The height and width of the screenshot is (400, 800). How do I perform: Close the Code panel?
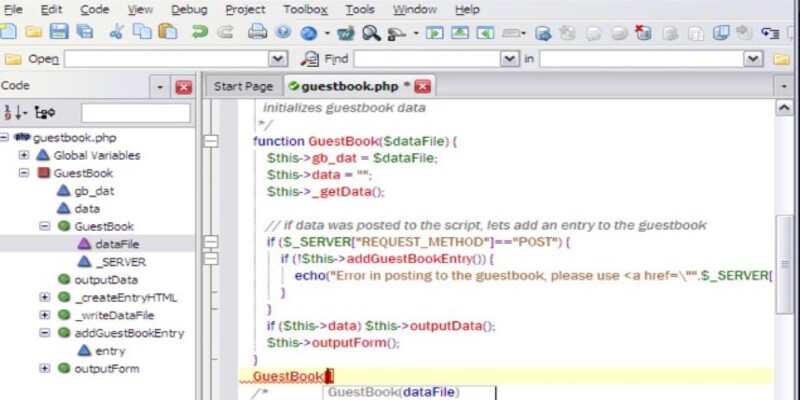(x=184, y=87)
